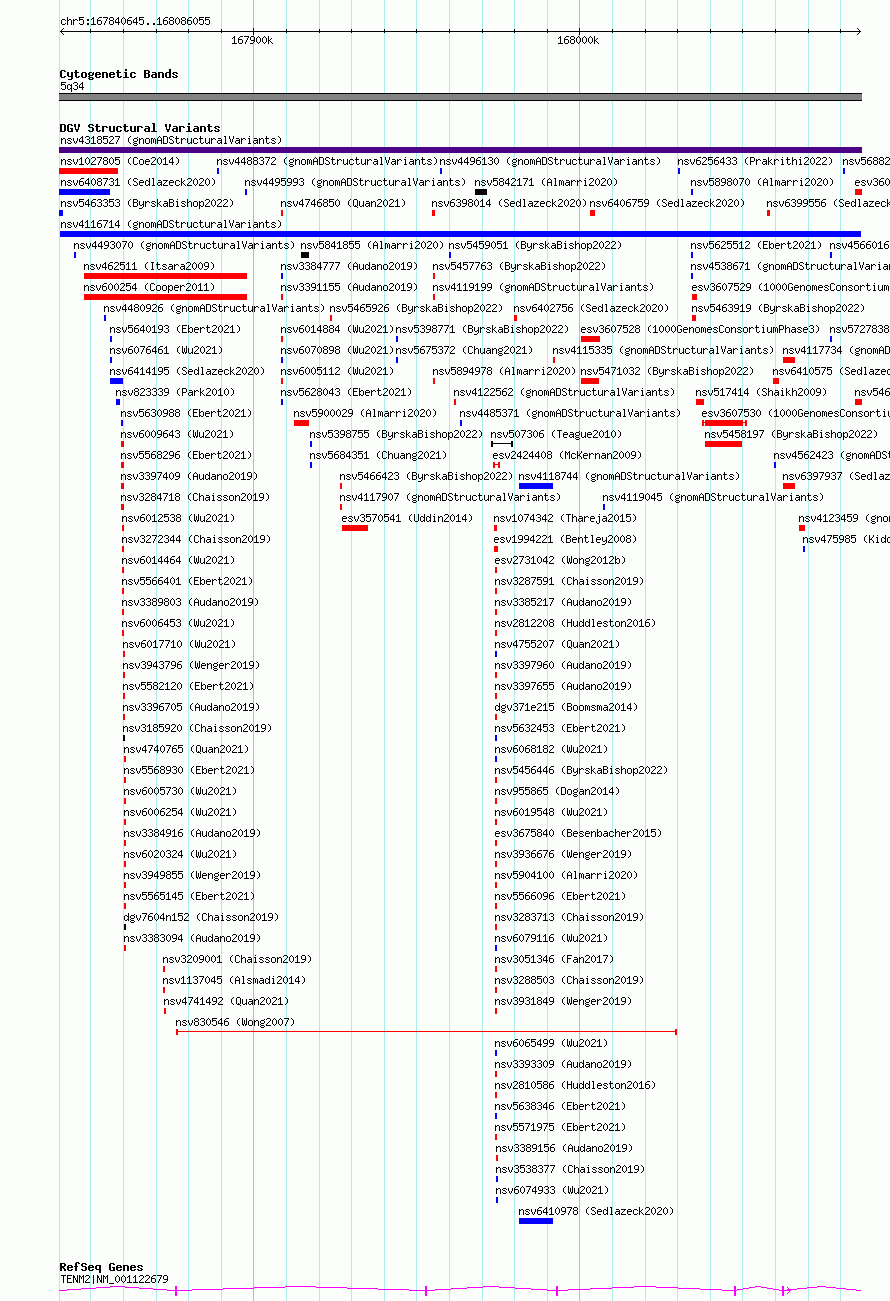Screen dimensions: 890x1301
Task: Open the nsv830546 (Wong2007) label
Action: point(235,1022)
